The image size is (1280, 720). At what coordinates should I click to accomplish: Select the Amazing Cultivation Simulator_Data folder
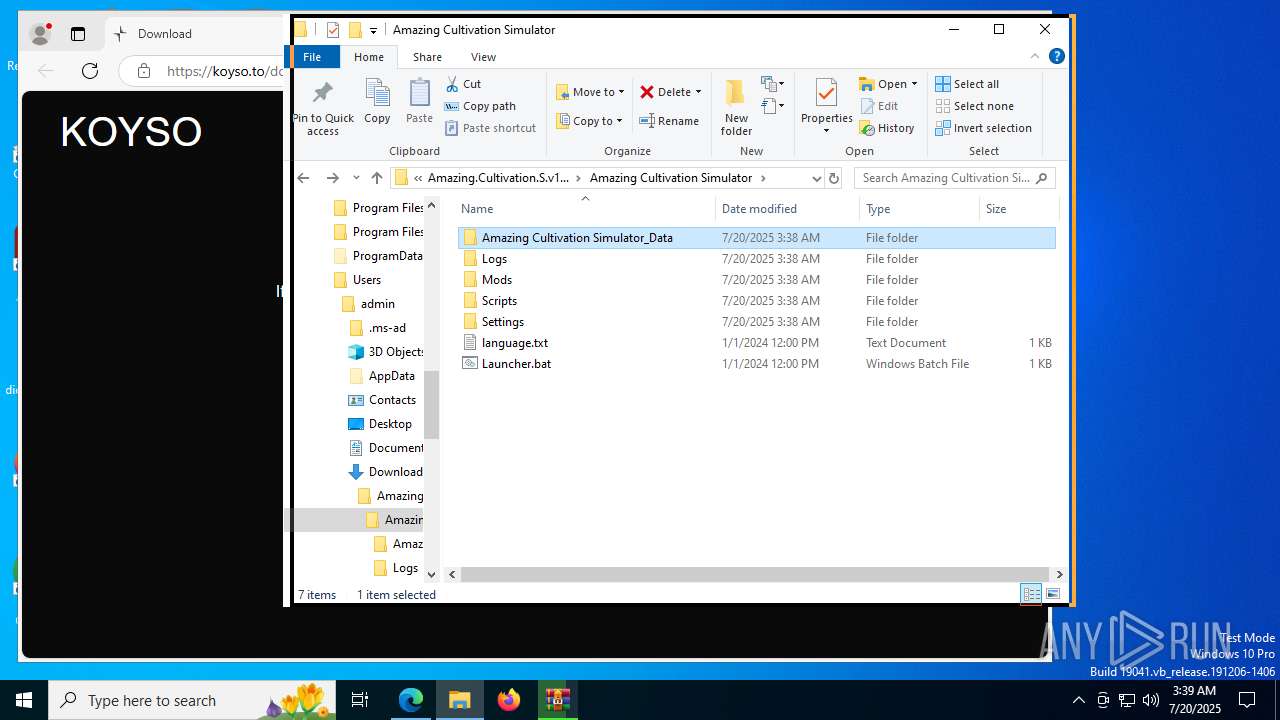click(x=756, y=238)
